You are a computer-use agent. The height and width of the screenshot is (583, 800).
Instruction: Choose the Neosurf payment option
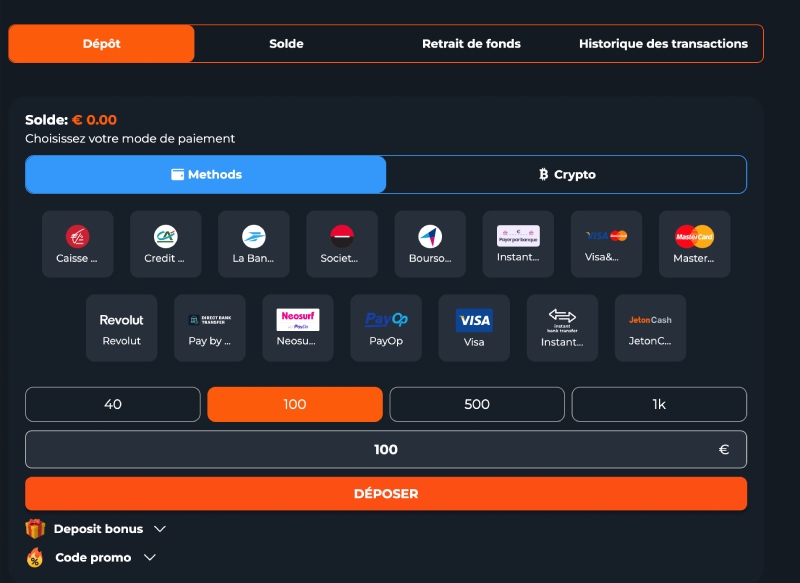point(298,328)
